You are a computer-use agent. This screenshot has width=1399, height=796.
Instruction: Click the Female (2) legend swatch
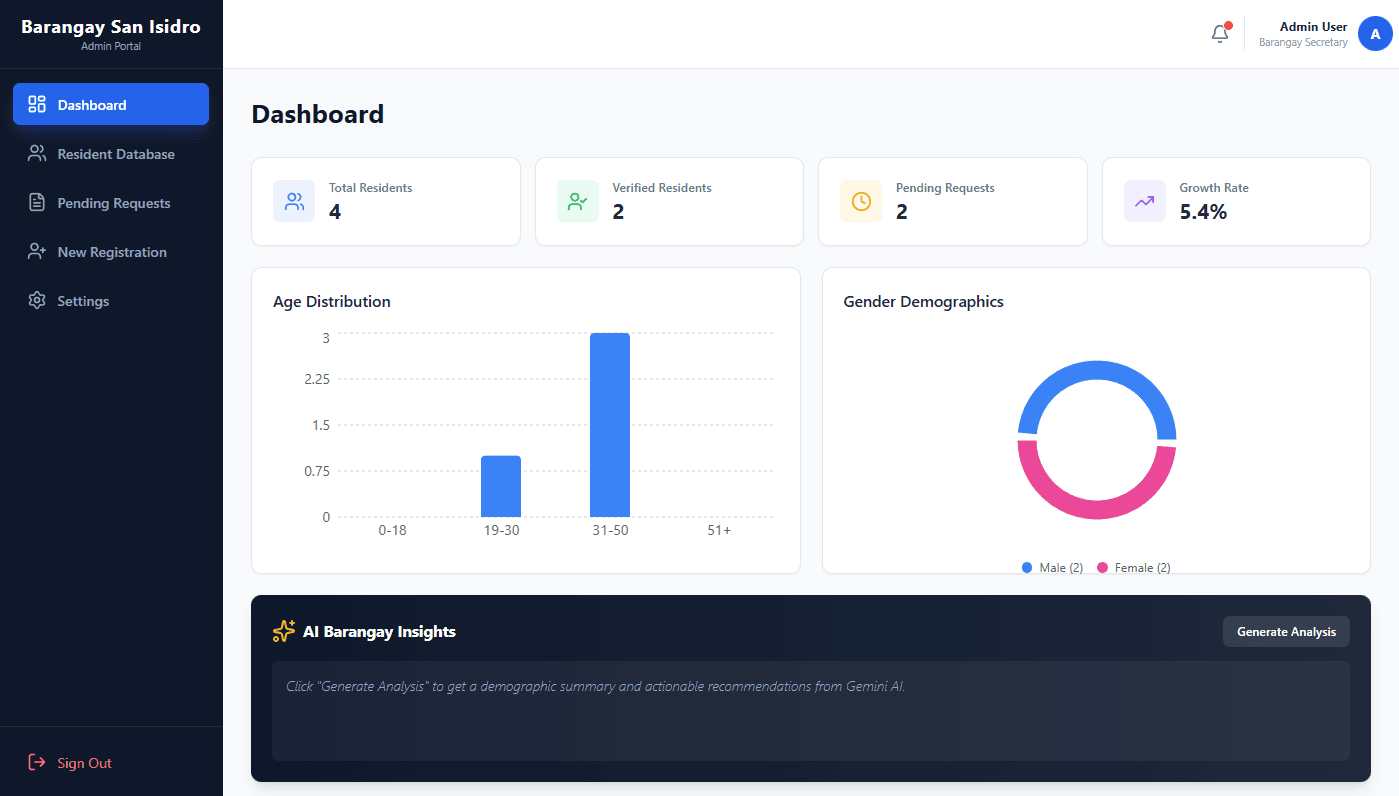coord(1103,567)
